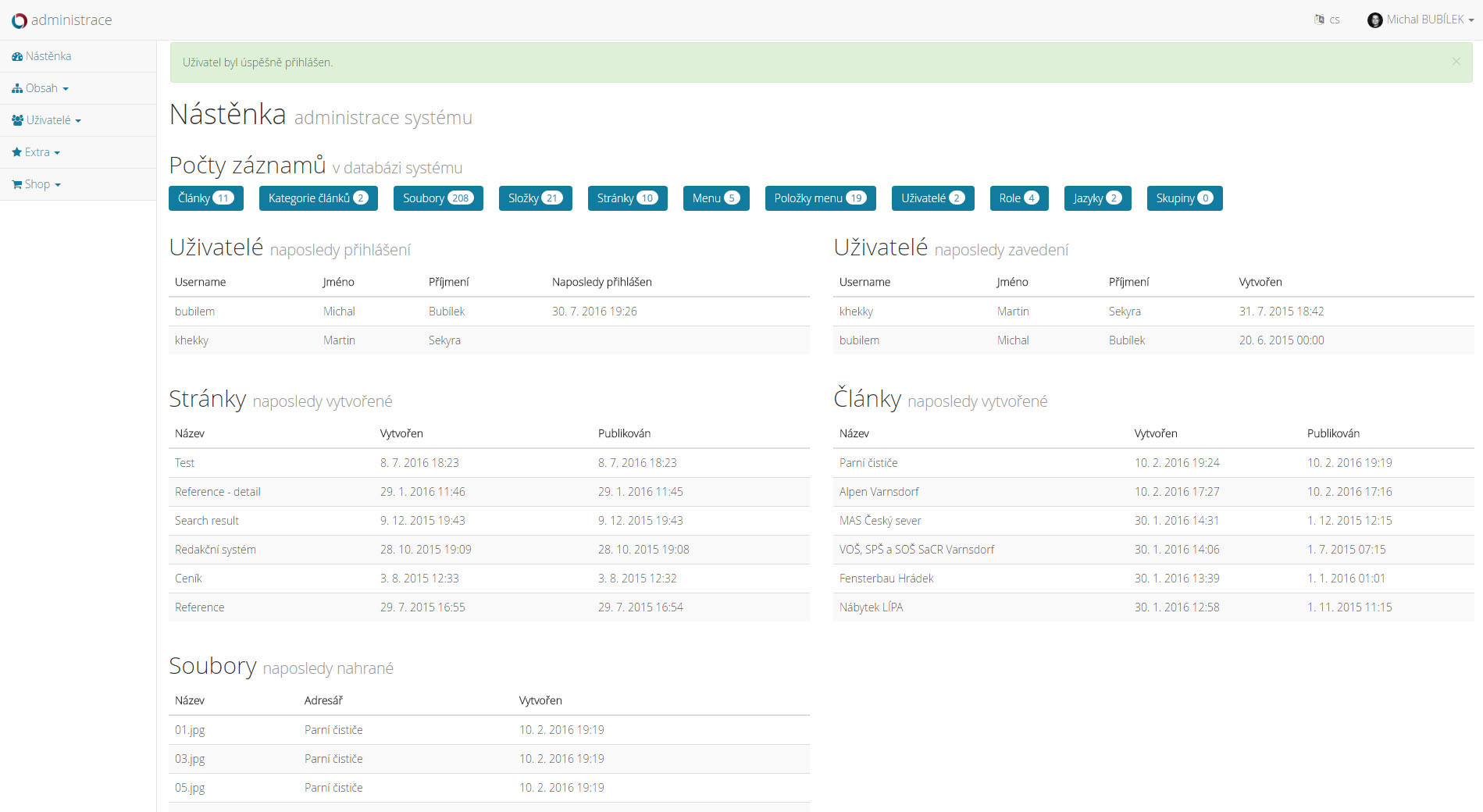Open the Soubory 208 button
The height and width of the screenshot is (812, 1483).
(438, 198)
